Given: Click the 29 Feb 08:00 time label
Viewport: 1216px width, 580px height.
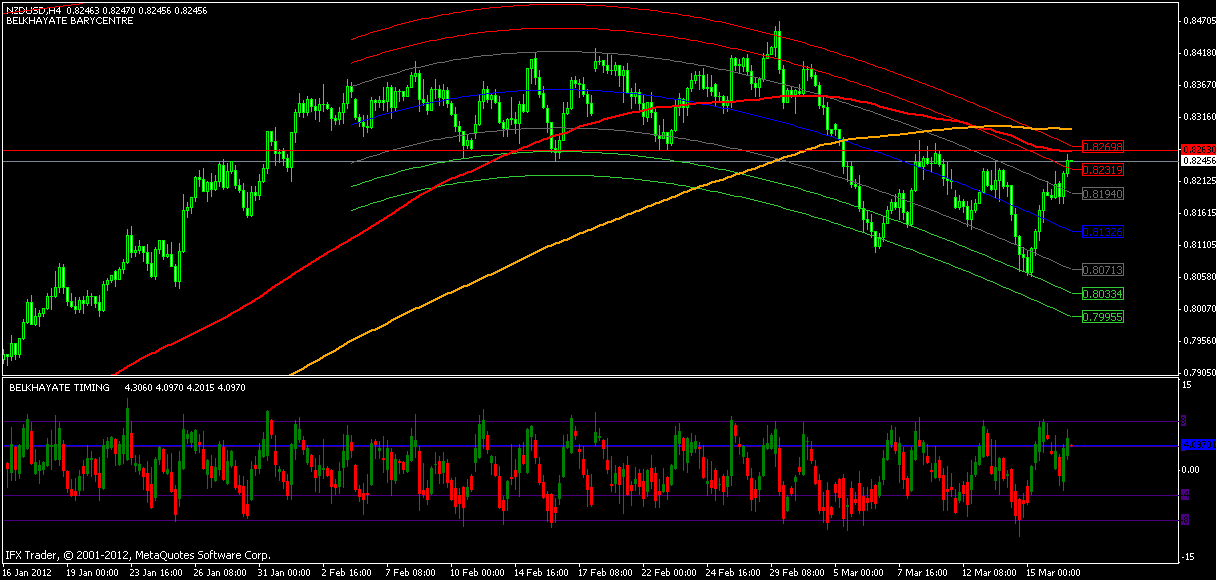Looking at the screenshot, I should pyautogui.click(x=797, y=573).
